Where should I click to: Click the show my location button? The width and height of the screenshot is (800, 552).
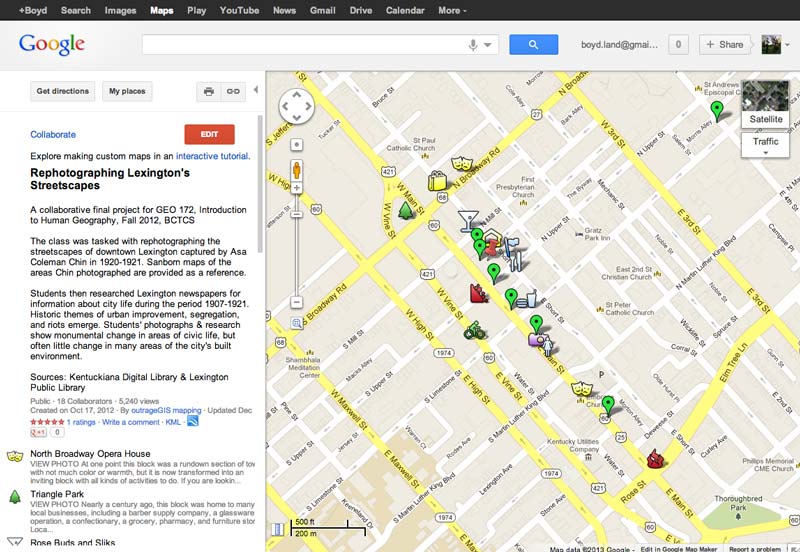point(296,145)
